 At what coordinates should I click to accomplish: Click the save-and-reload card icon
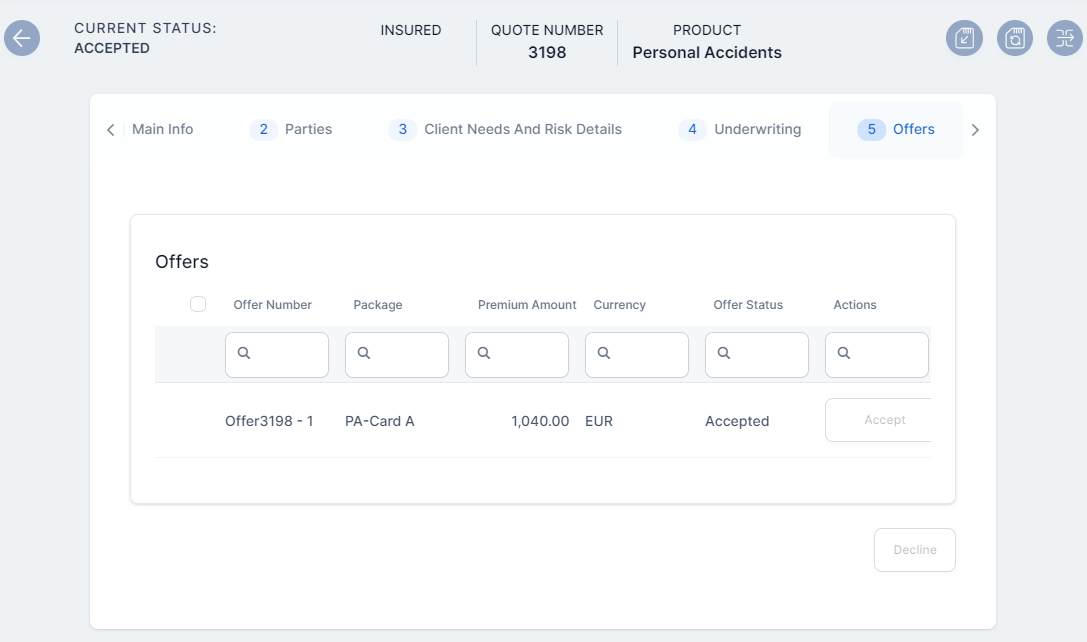coord(1015,39)
